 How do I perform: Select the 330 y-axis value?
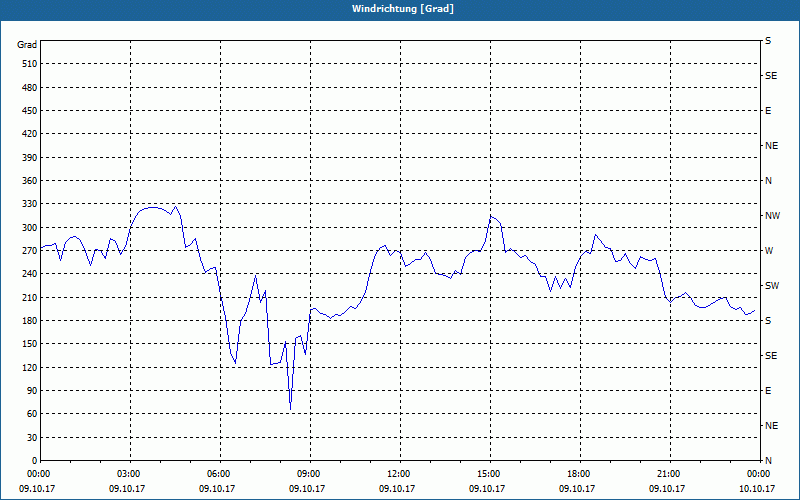point(30,204)
